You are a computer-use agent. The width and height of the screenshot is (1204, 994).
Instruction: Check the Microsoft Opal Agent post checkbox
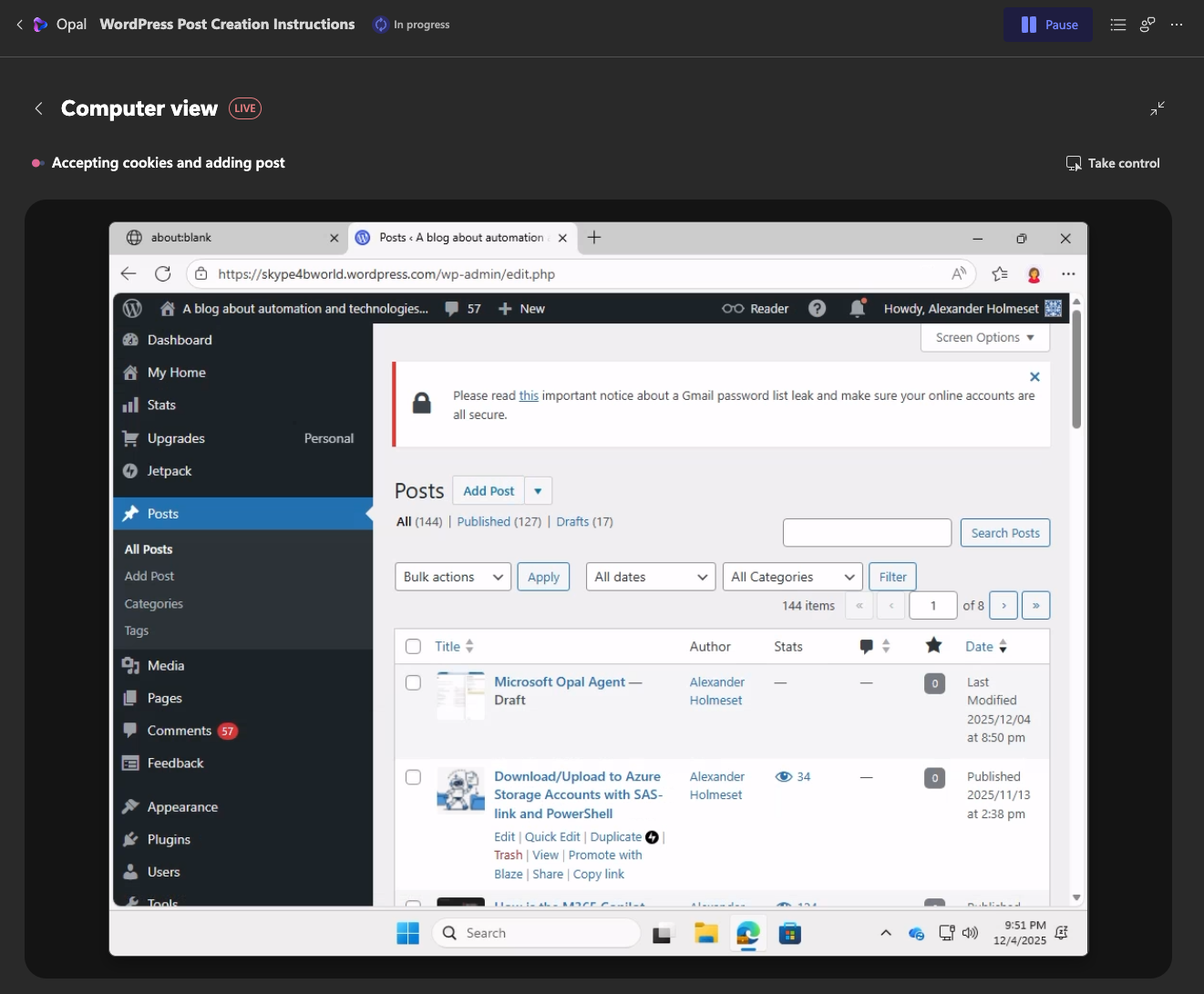[413, 682]
